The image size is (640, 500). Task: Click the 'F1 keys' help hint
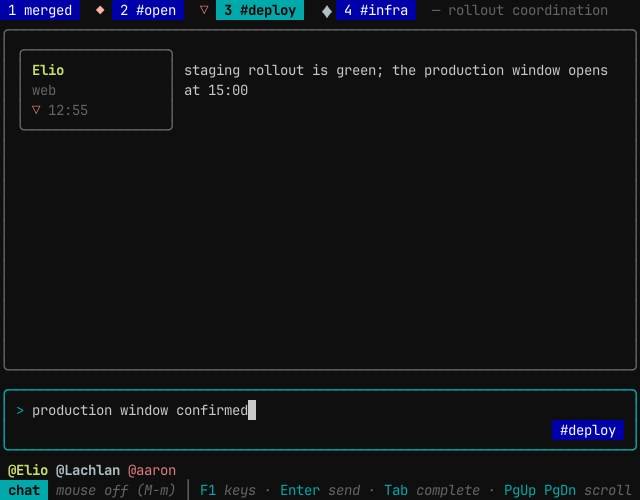coord(228,490)
